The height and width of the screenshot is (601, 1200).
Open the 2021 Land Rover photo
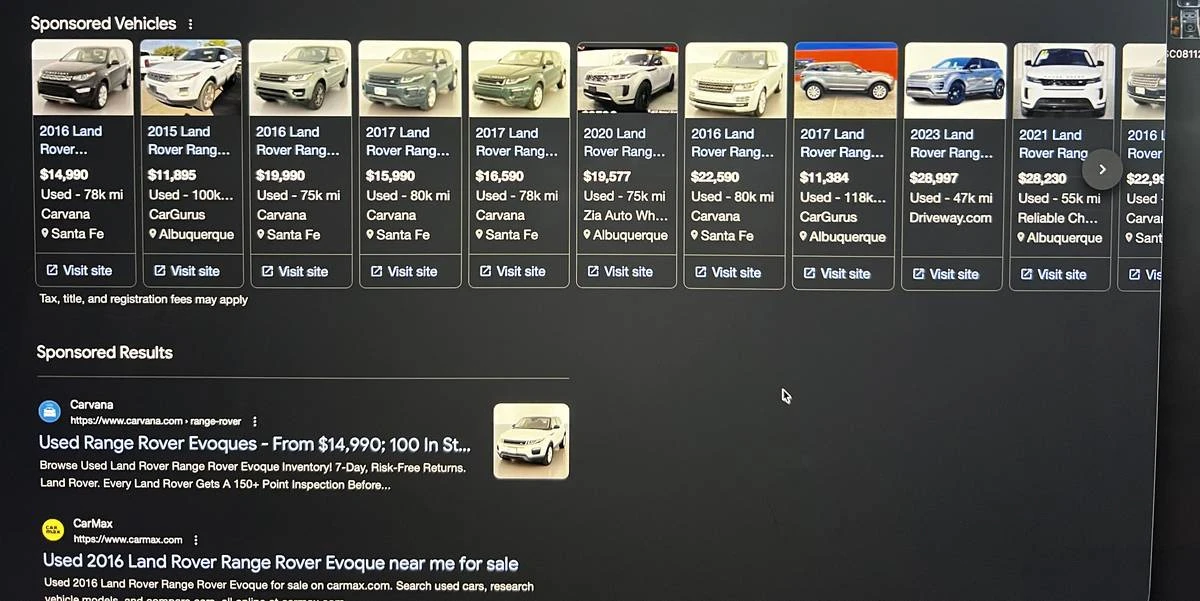click(1064, 82)
